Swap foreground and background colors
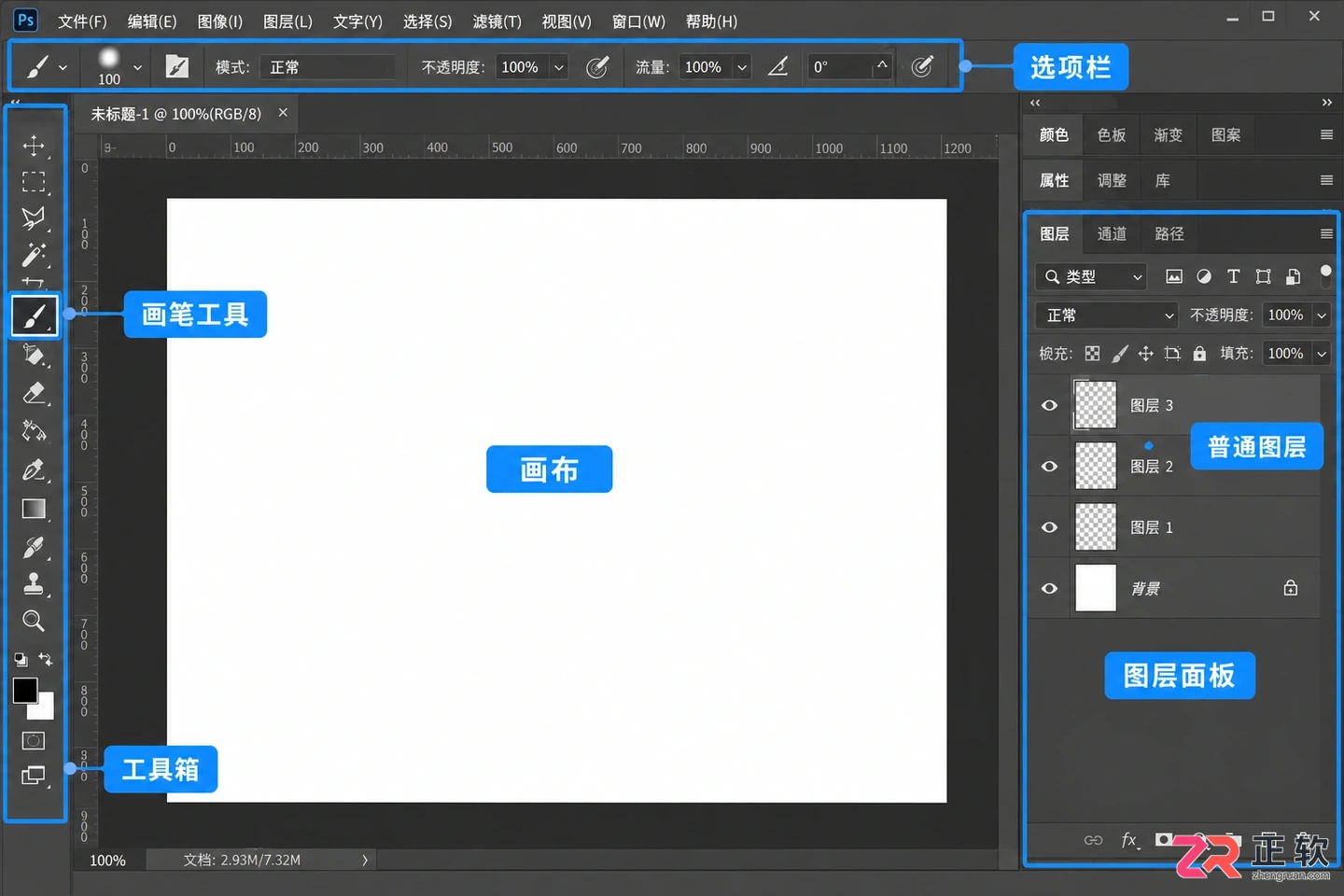1344x896 pixels. [x=46, y=659]
